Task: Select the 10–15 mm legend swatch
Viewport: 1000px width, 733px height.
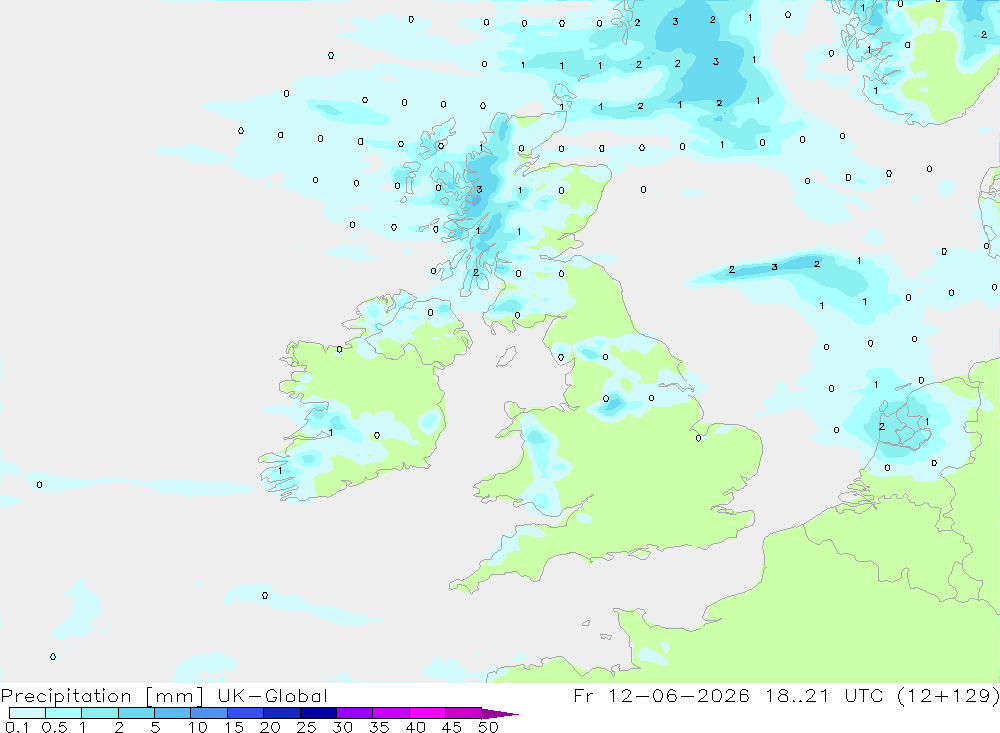Action: click(x=209, y=713)
